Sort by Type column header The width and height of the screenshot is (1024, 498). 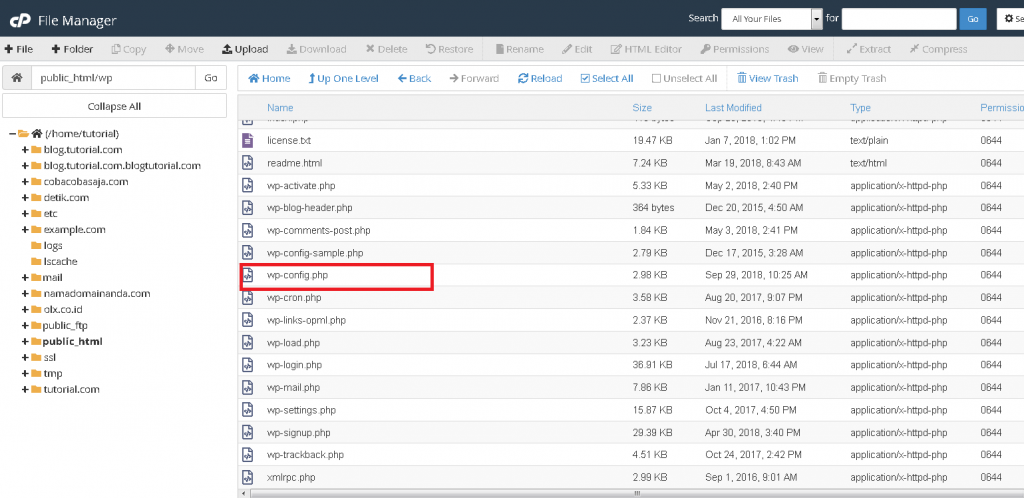(x=860, y=108)
